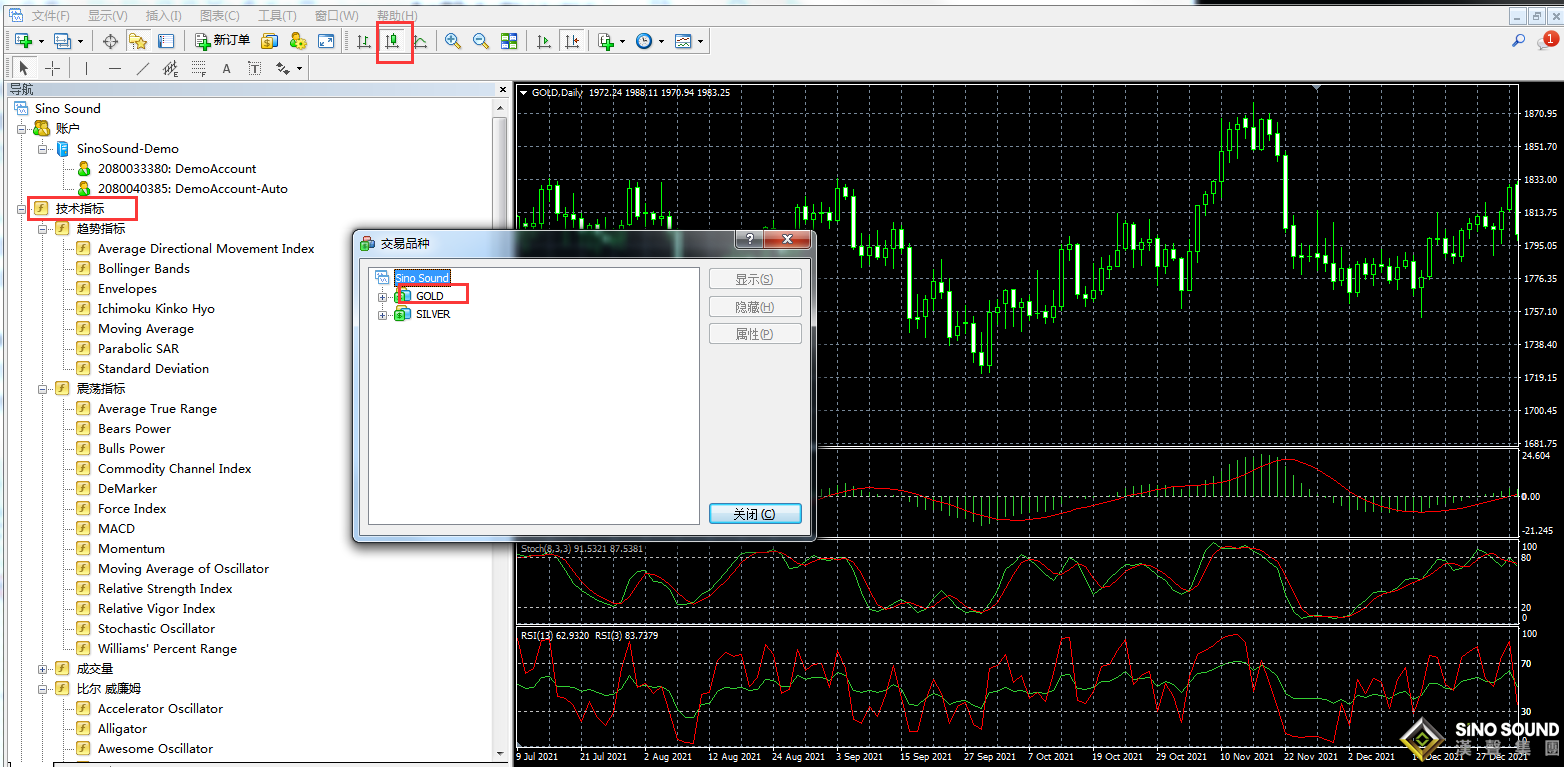This screenshot has height=767, width=1564.
Task: Switch chart to bar chart display
Action: tap(364, 41)
